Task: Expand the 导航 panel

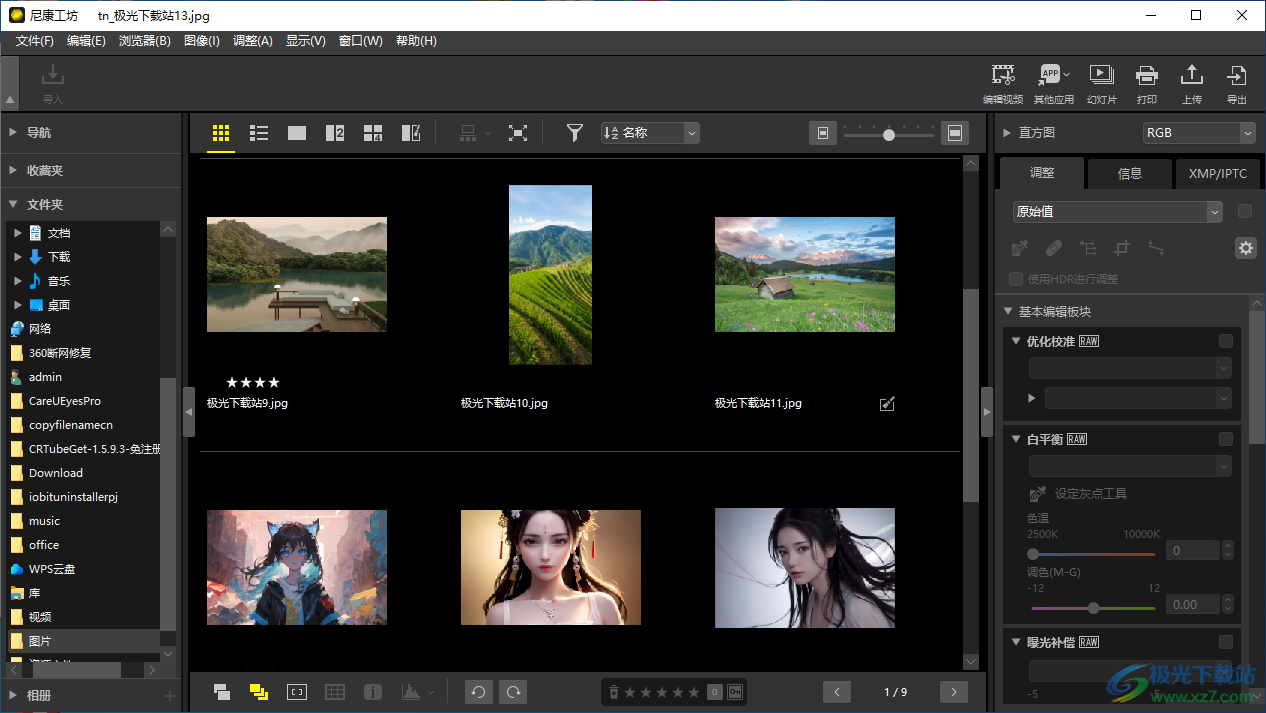Action: [x=12, y=133]
